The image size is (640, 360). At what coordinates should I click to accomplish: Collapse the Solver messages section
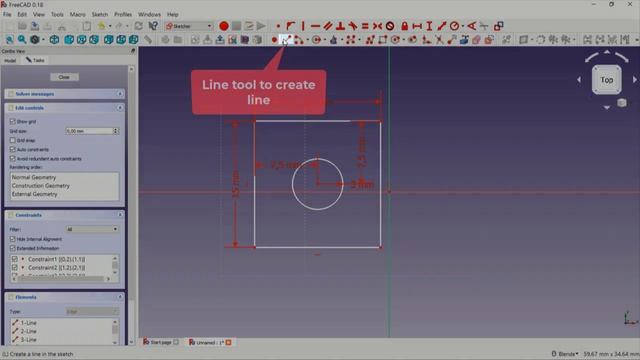120,94
